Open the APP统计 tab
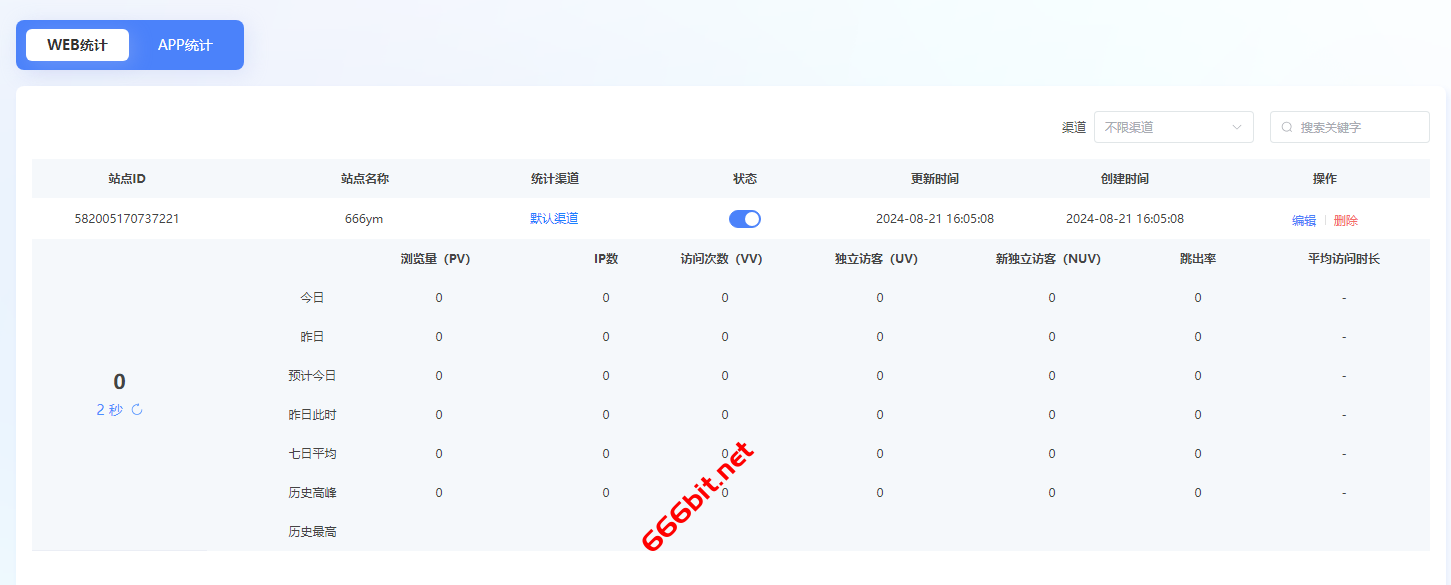The image size is (1451, 585). 185,45
